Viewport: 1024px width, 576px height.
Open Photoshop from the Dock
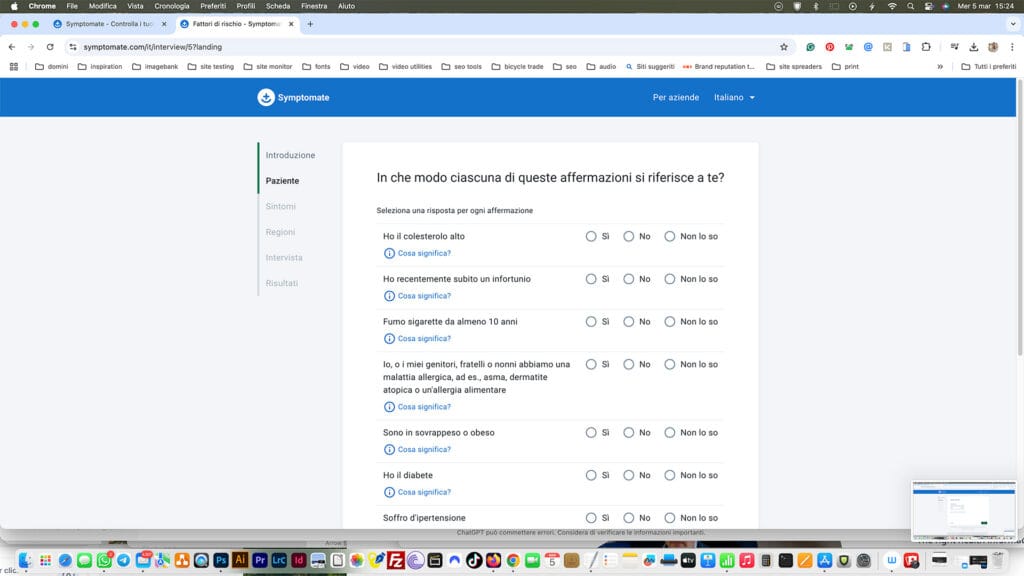(x=220, y=561)
